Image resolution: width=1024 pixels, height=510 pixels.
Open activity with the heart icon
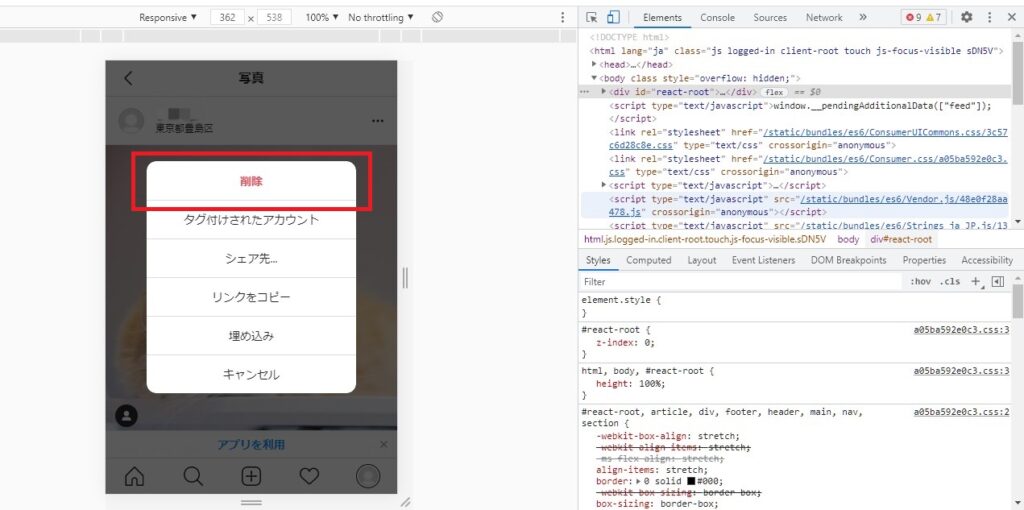tap(309, 476)
